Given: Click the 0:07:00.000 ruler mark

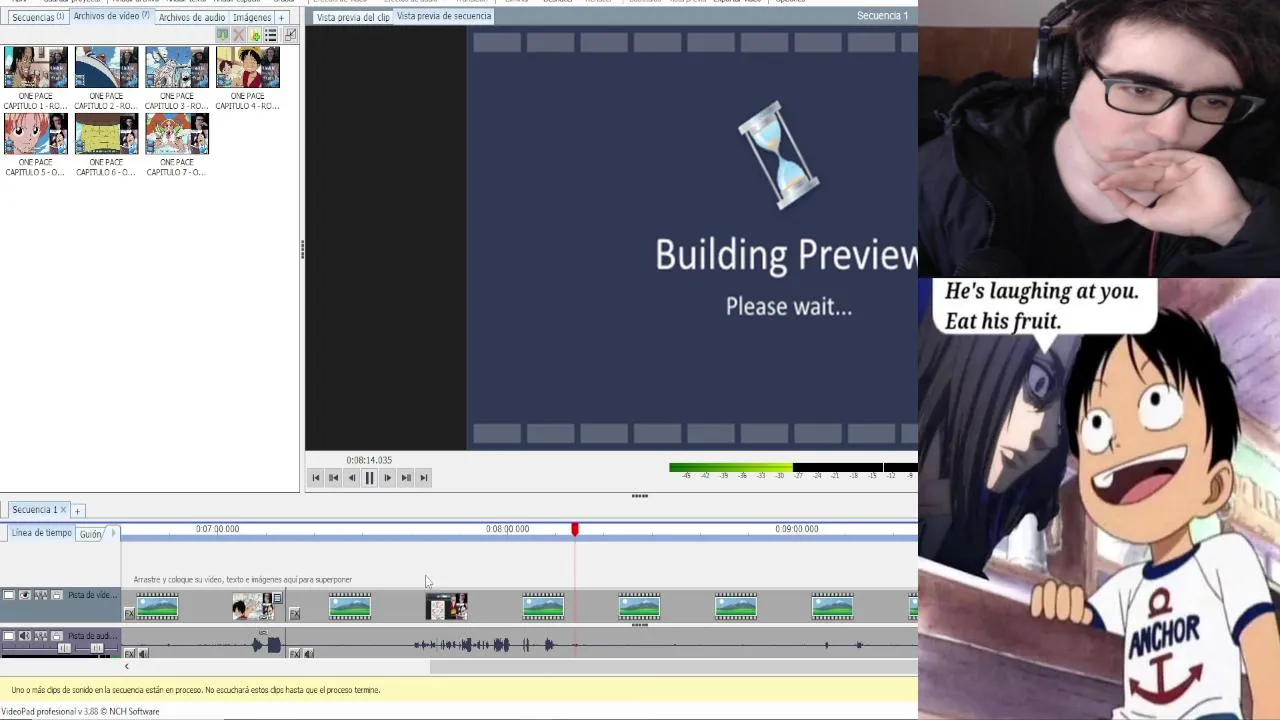Looking at the screenshot, I should [218, 529].
